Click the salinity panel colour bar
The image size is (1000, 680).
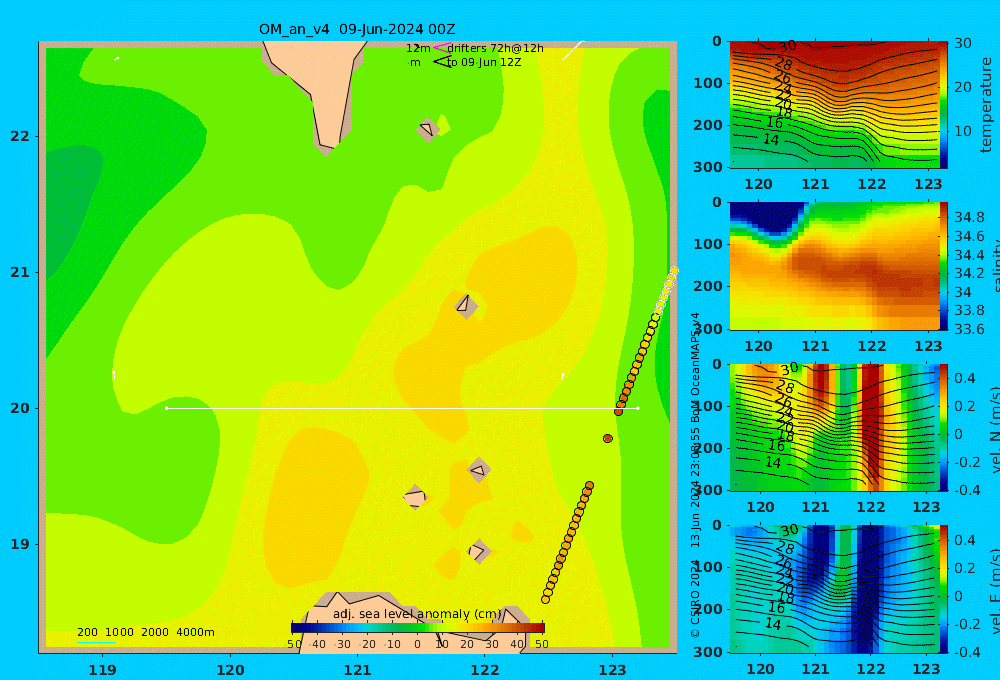coord(943,266)
